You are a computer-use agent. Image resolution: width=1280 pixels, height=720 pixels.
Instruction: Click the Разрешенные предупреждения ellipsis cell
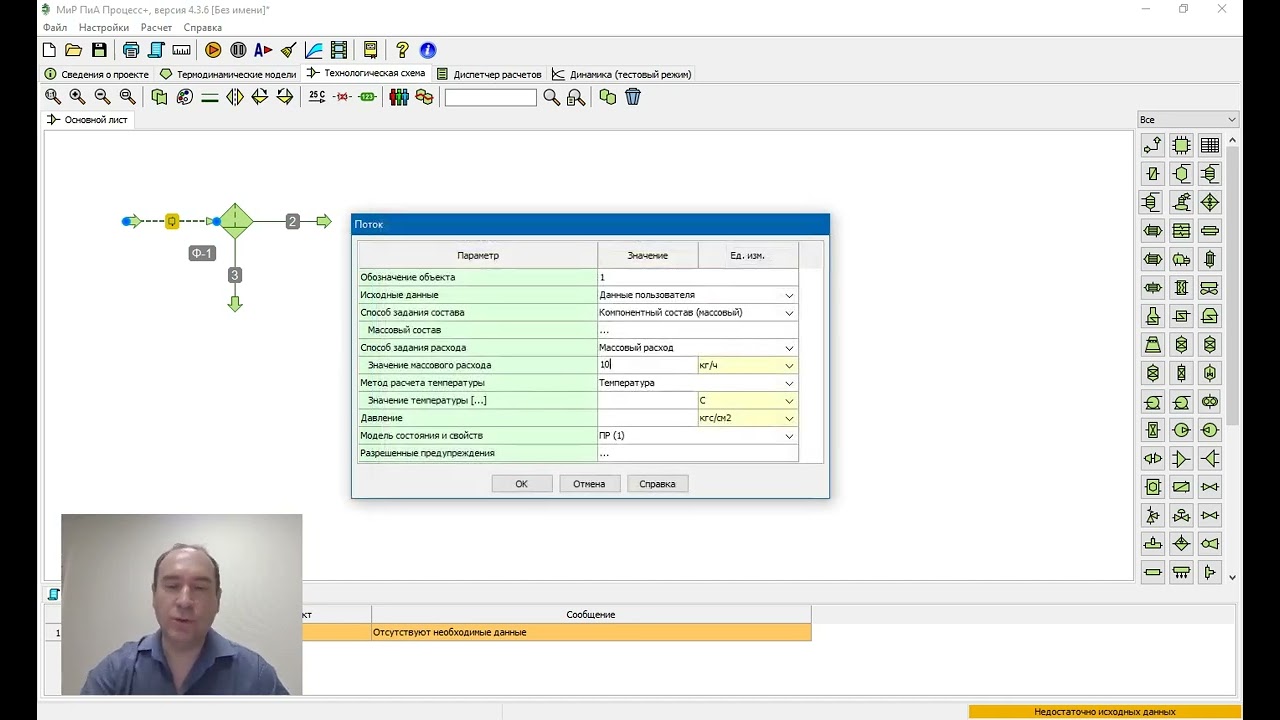click(697, 453)
